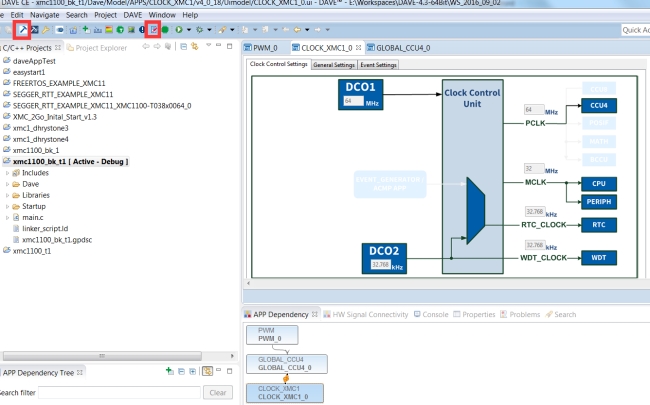Click the red-highlighted Generate Code toolbar icon

tap(153, 30)
